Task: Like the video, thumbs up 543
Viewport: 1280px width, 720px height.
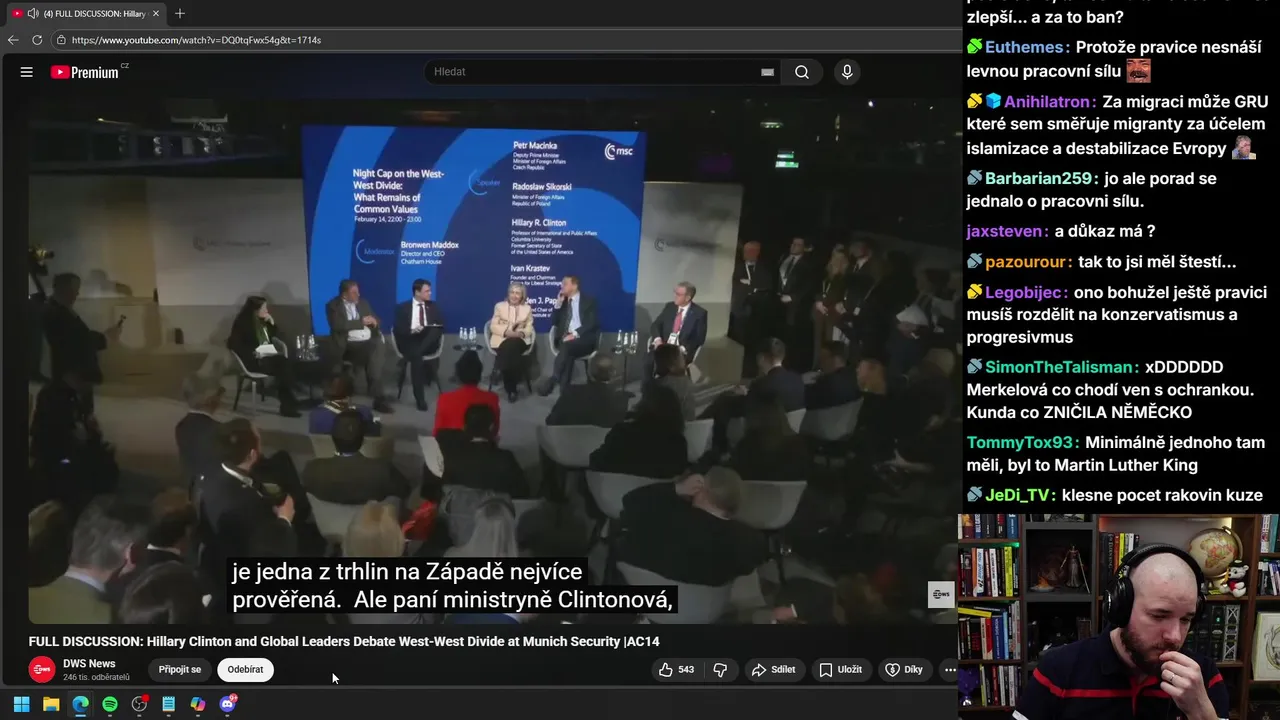Action: click(676, 670)
